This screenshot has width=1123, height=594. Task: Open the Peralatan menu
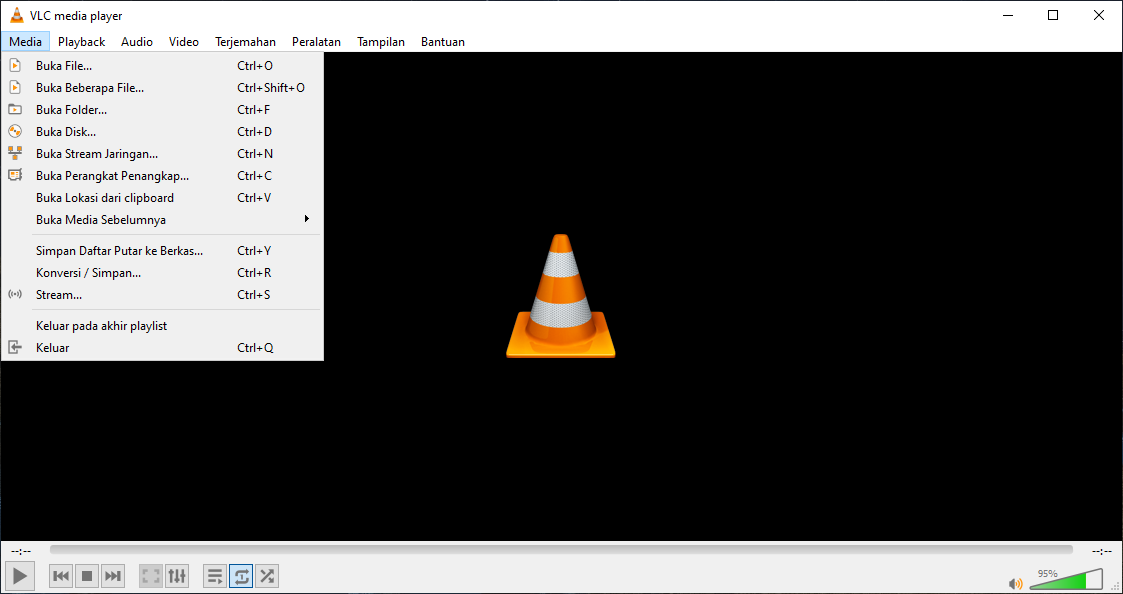coord(316,41)
